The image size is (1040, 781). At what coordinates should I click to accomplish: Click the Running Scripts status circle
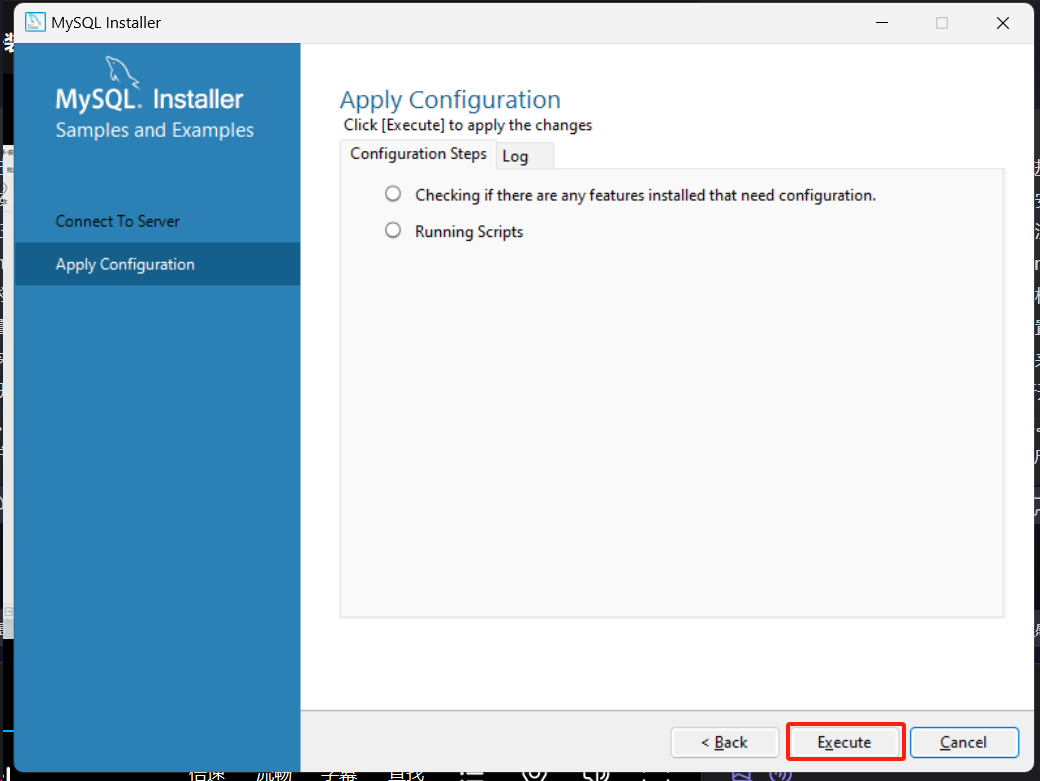(393, 230)
